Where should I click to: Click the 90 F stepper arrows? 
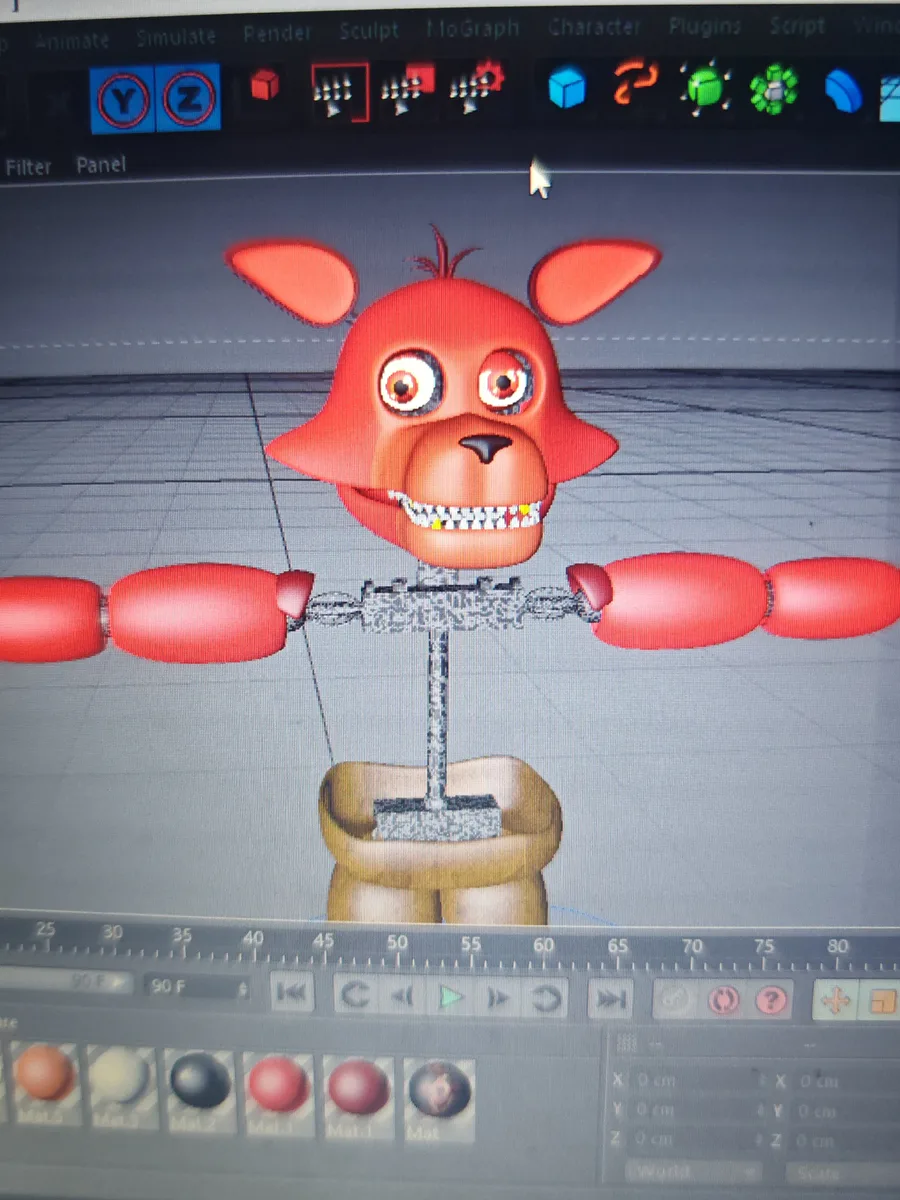pyautogui.click(x=242, y=987)
